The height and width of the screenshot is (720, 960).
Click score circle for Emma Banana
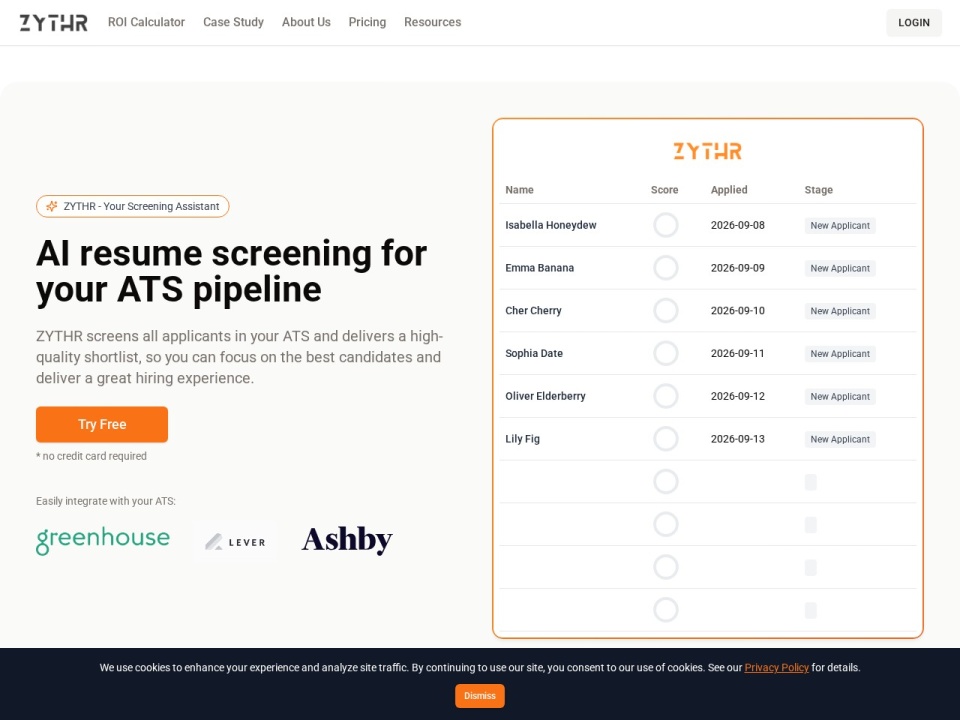[x=666, y=268]
